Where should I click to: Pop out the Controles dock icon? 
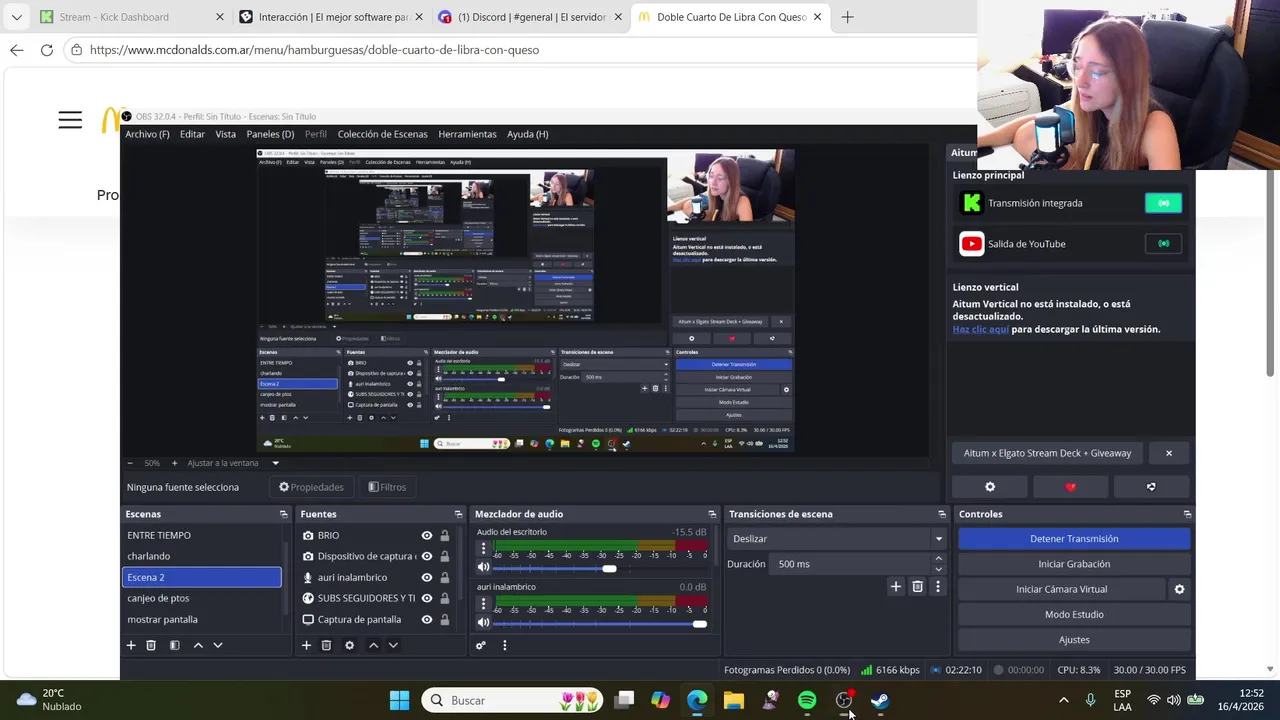click(1187, 514)
